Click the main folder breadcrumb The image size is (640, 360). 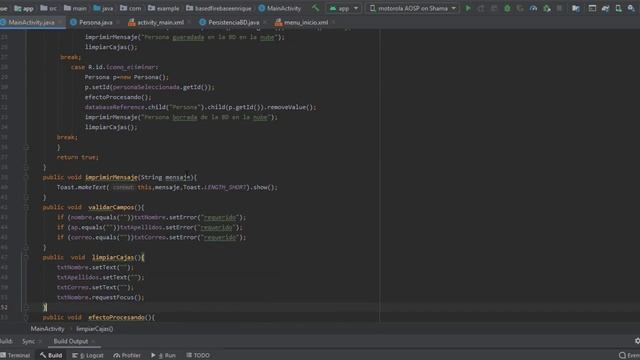pos(75,8)
